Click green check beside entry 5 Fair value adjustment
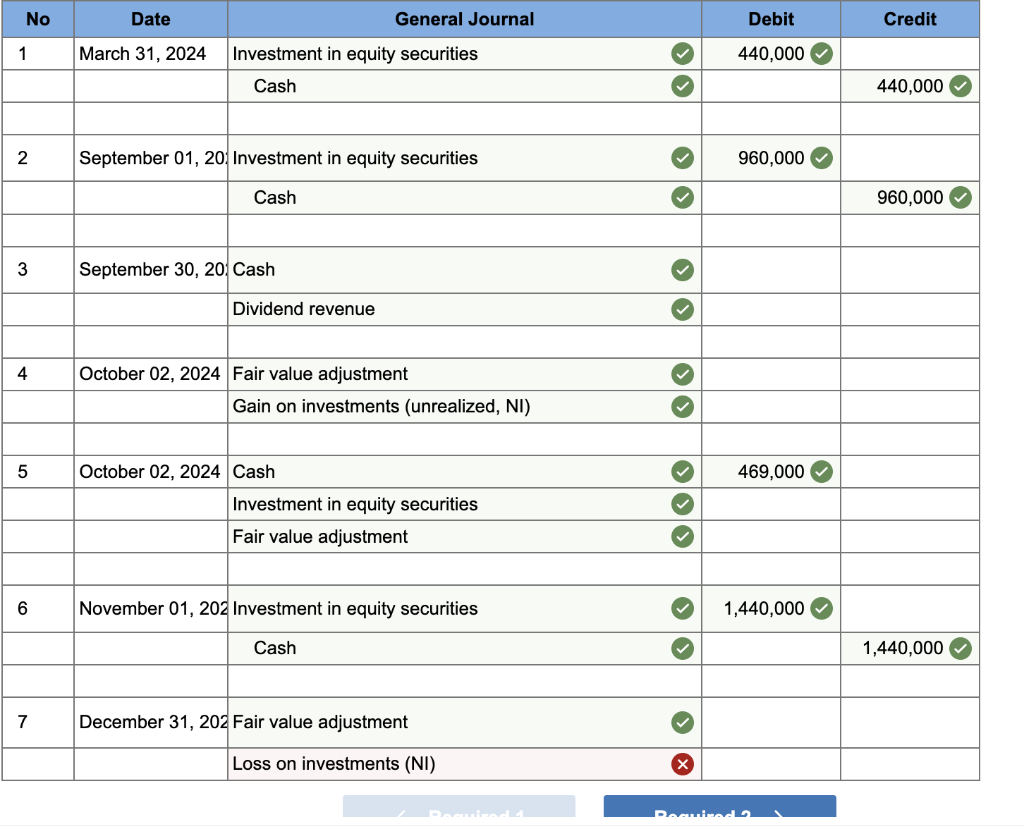The image size is (1024, 829). click(x=682, y=537)
